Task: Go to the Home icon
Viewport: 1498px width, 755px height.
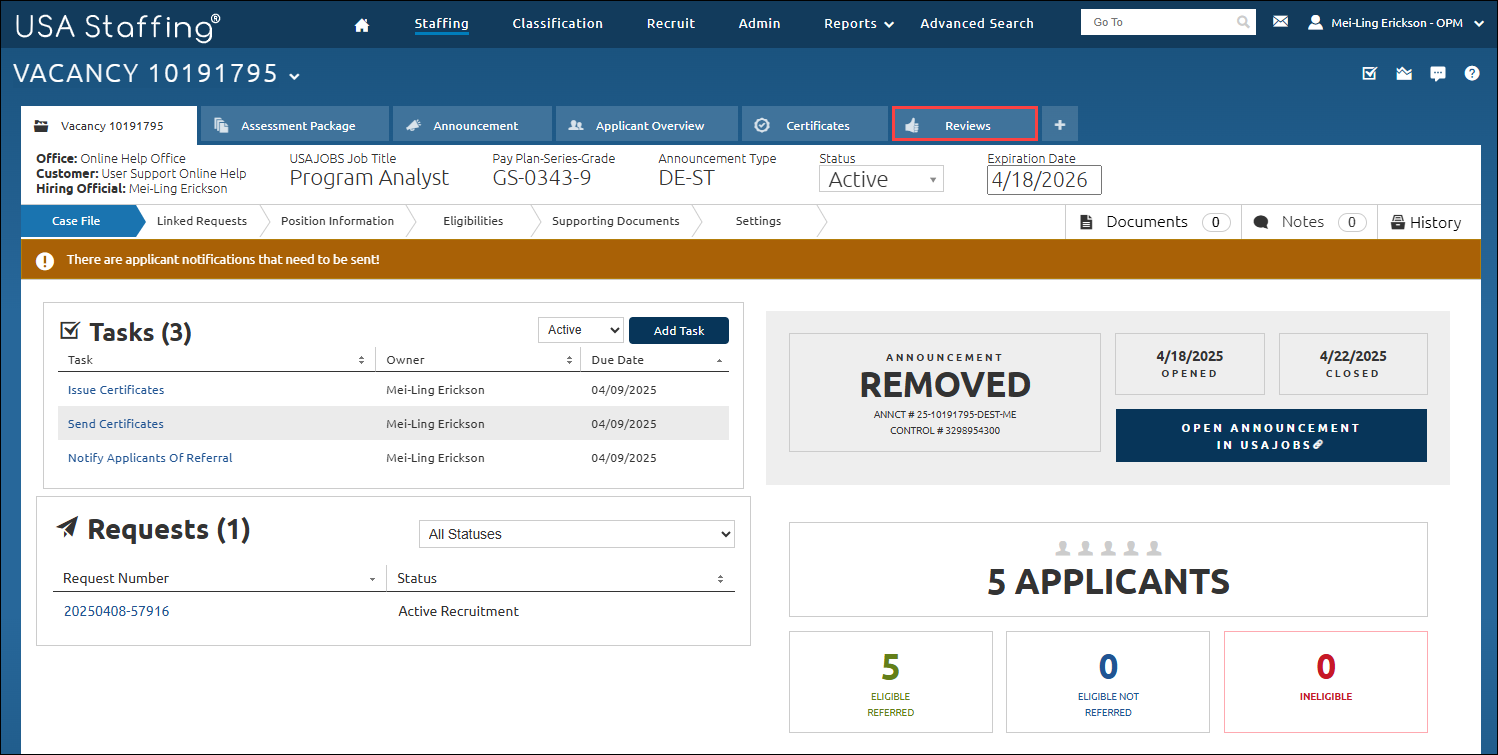Action: [x=363, y=24]
